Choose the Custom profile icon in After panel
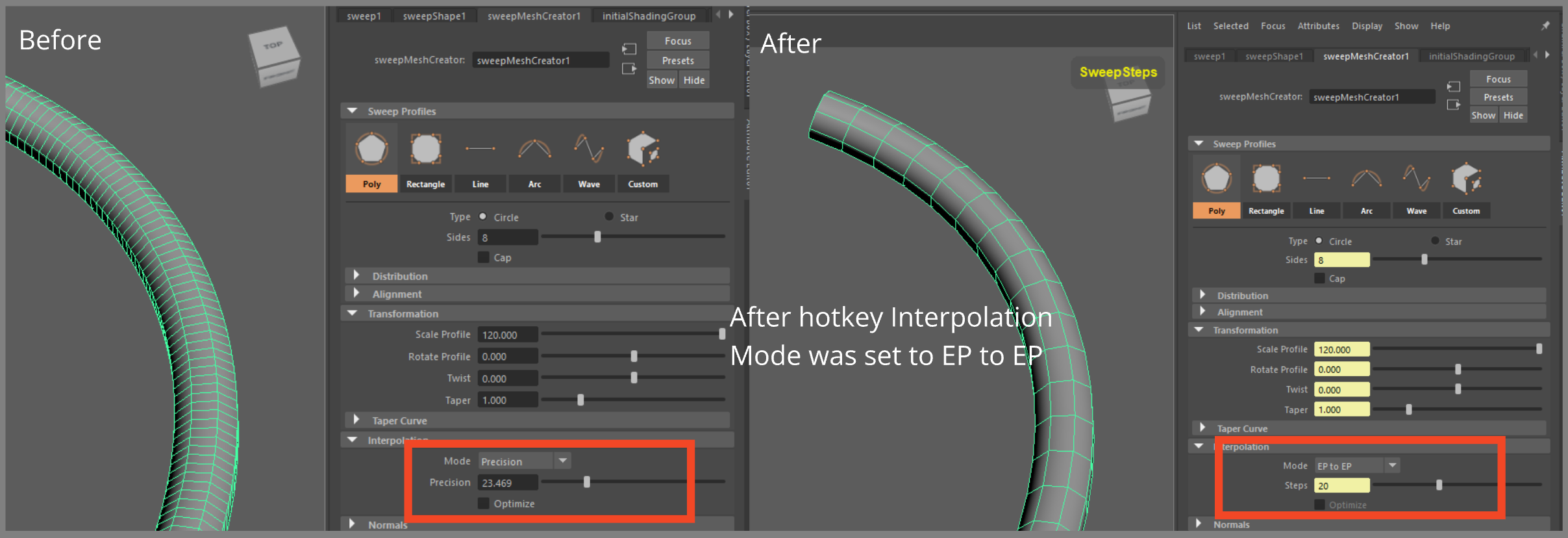 coord(1466,178)
